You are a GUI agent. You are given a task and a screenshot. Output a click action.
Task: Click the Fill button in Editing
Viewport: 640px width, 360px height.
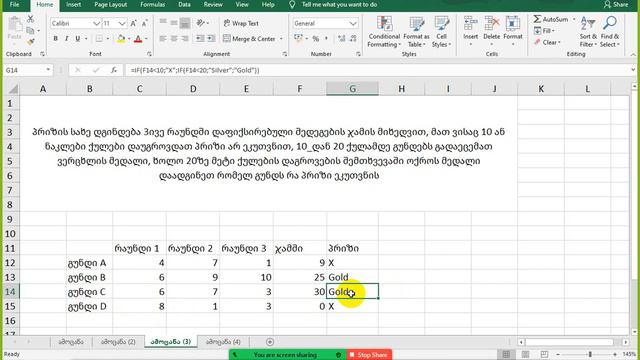pos(544,31)
